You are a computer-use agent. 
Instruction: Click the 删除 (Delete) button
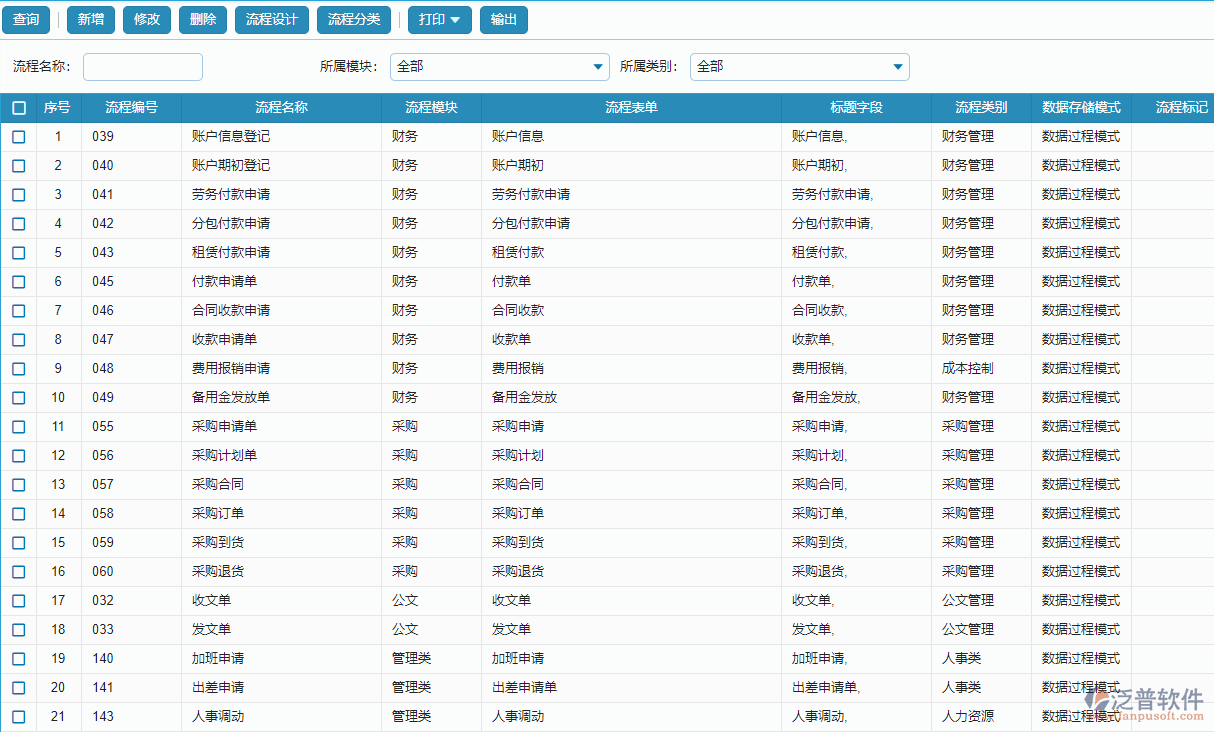coord(202,19)
